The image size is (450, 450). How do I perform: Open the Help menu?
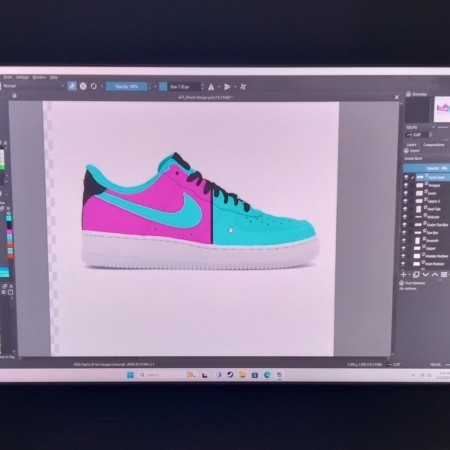tap(54, 77)
